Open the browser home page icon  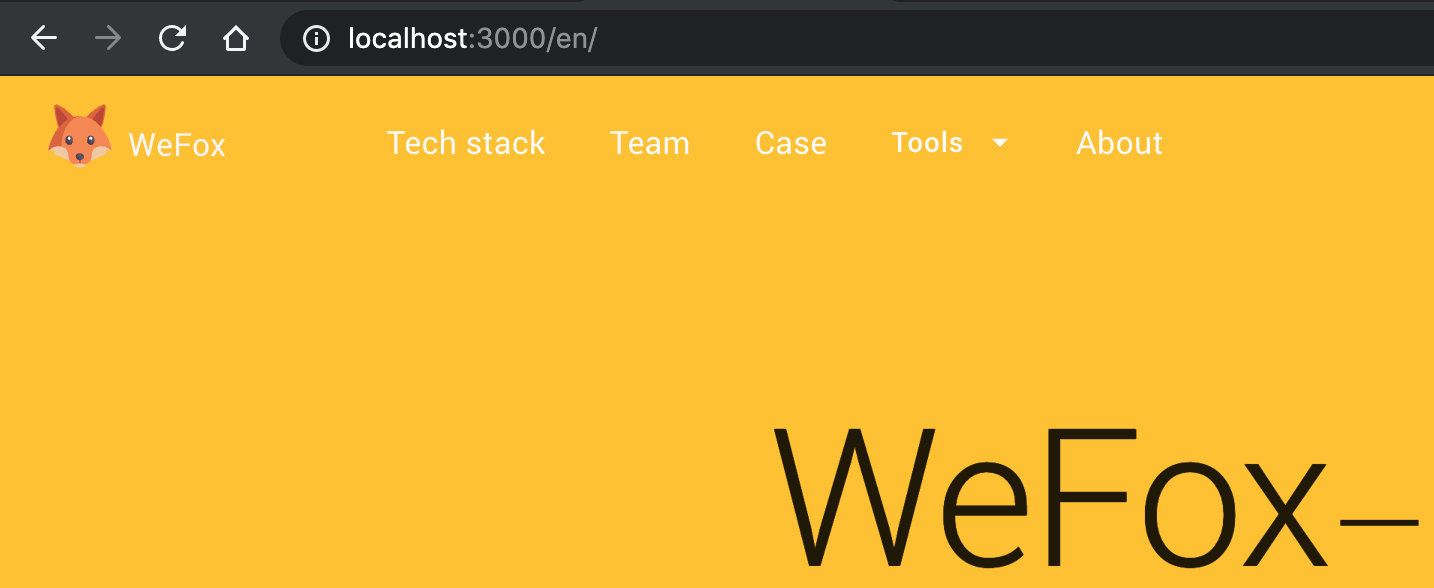(235, 39)
